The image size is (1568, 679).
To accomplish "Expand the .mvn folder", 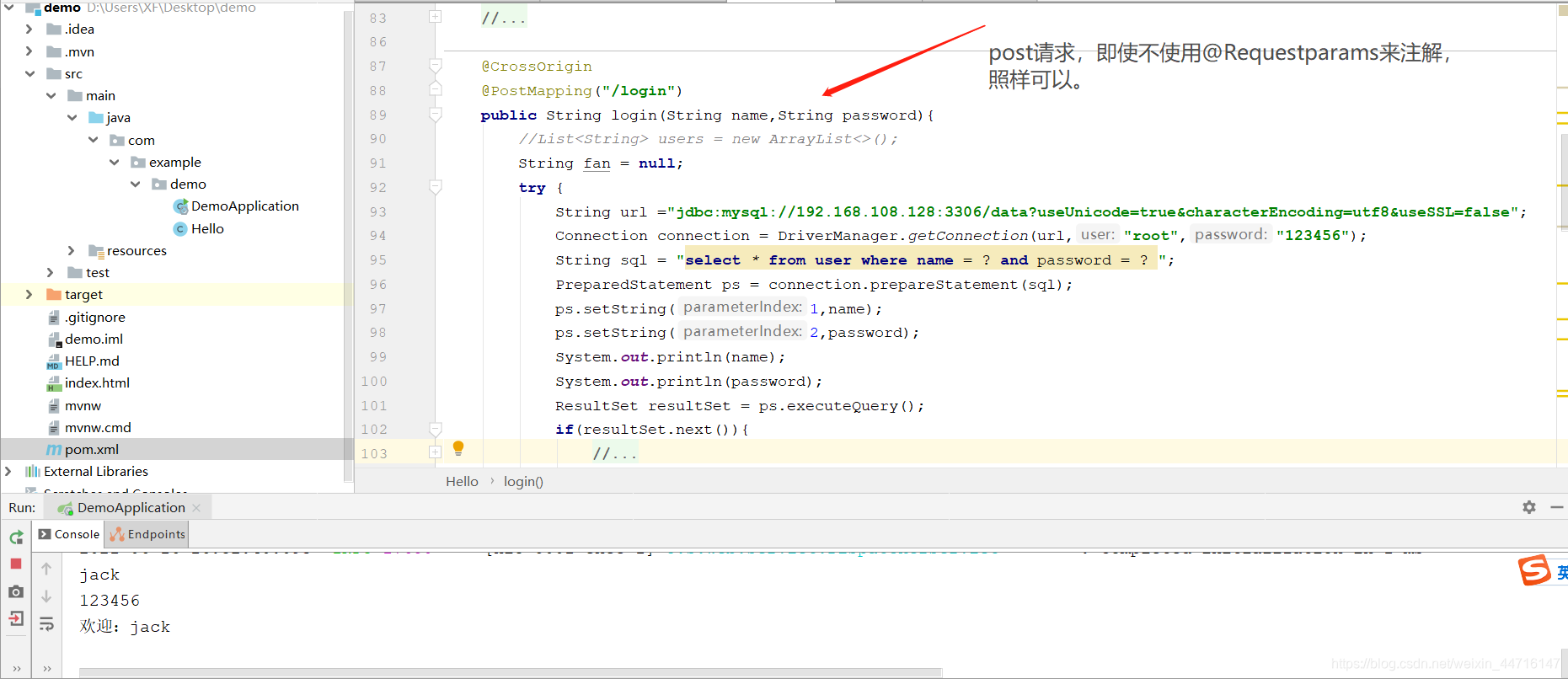I will [29, 51].
